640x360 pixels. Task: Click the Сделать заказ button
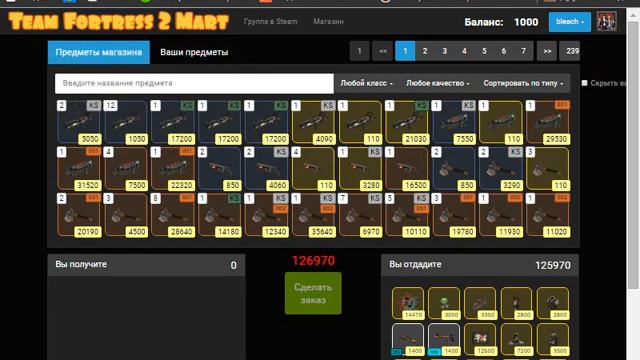point(313,293)
